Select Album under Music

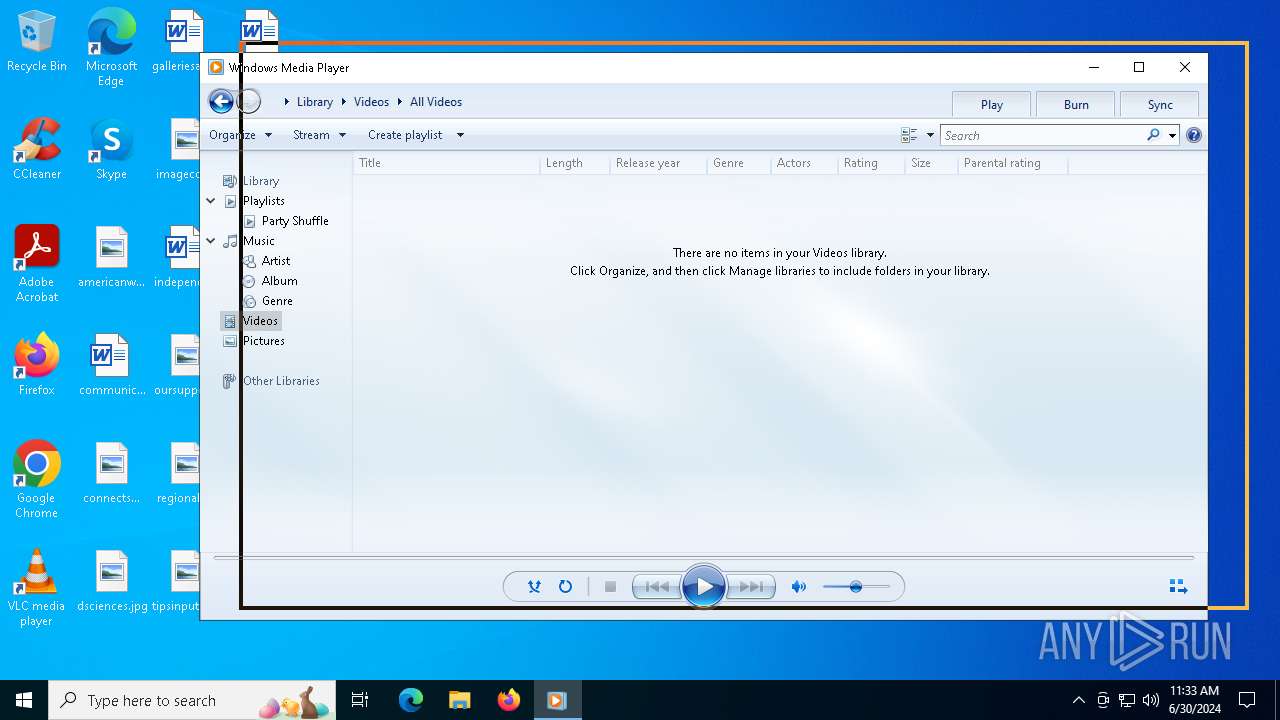(279, 281)
